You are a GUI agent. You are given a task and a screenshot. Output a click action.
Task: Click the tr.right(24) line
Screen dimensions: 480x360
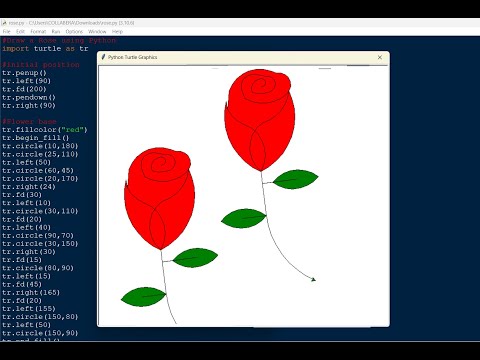pos(29,187)
